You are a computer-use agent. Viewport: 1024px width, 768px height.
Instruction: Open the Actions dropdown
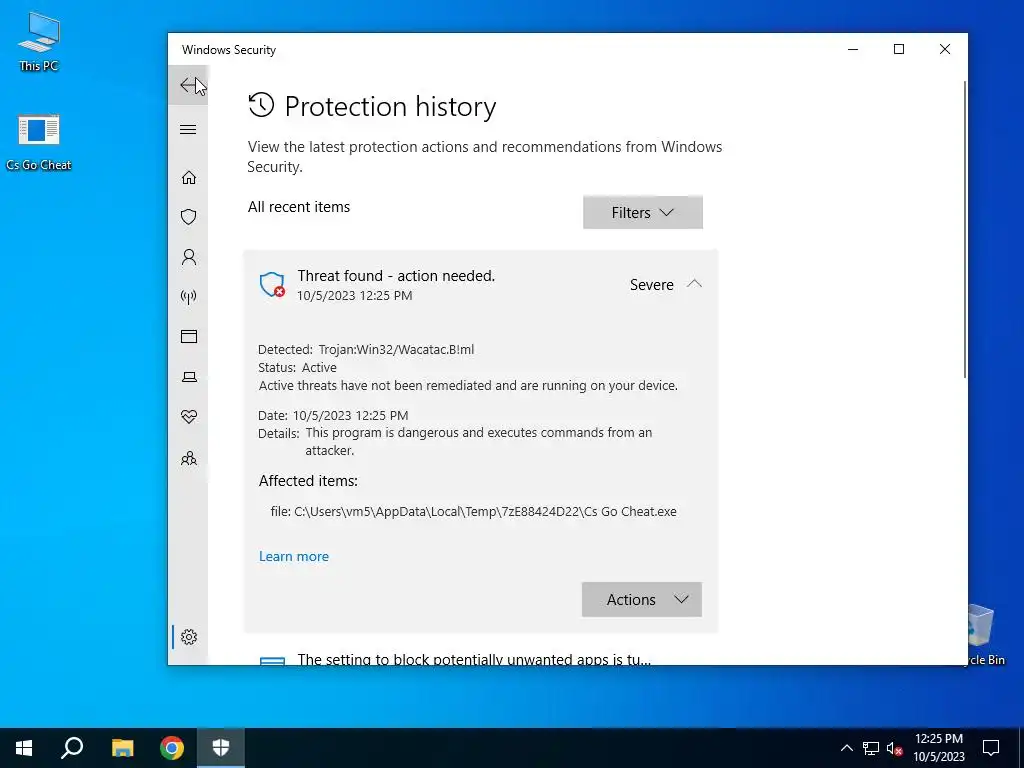click(641, 600)
